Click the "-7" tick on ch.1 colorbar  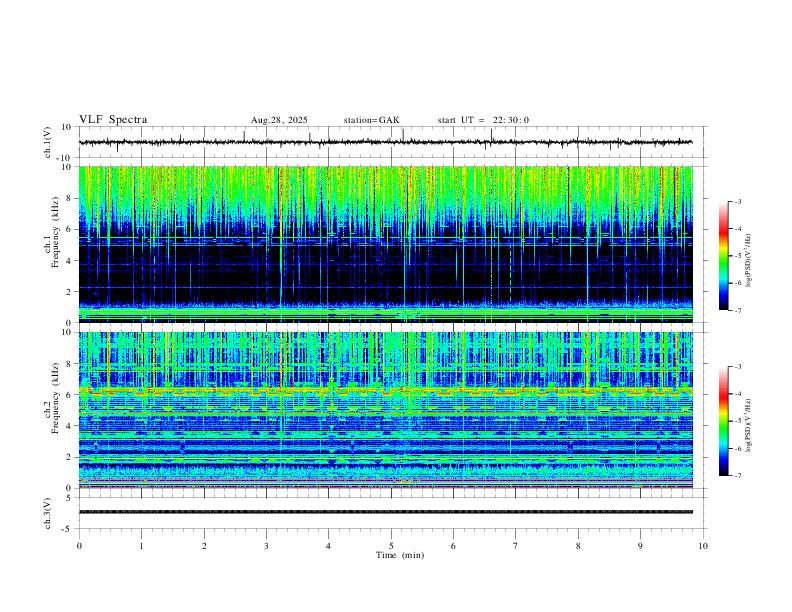click(737, 311)
